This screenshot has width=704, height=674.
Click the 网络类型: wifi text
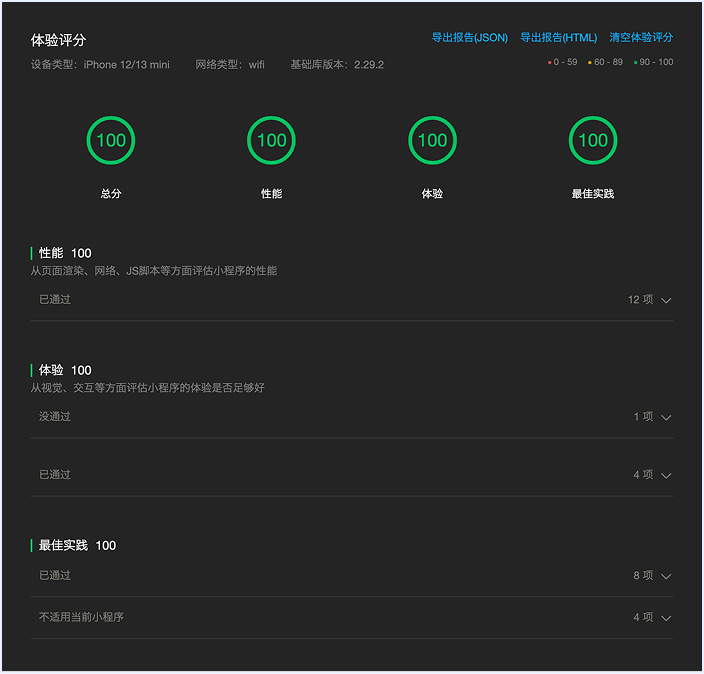pos(230,65)
